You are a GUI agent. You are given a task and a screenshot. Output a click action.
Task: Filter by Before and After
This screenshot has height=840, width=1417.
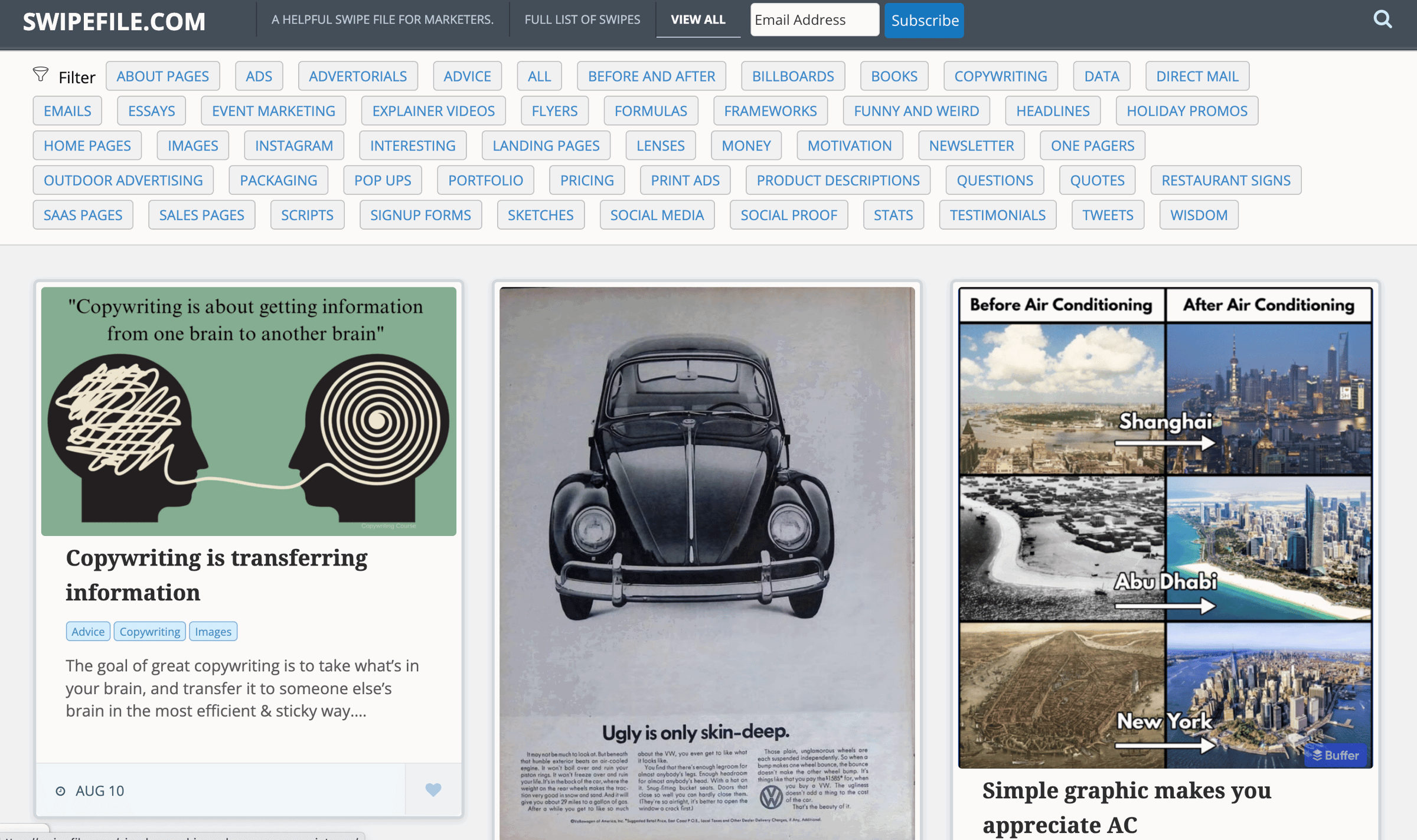(x=651, y=76)
